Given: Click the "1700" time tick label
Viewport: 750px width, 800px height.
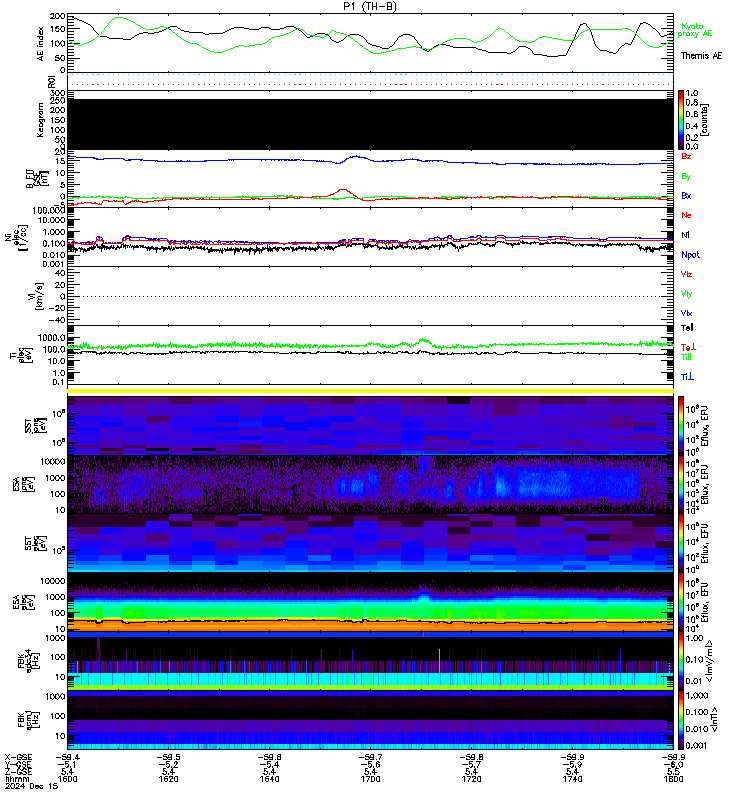Looking at the screenshot, I should point(370,779).
